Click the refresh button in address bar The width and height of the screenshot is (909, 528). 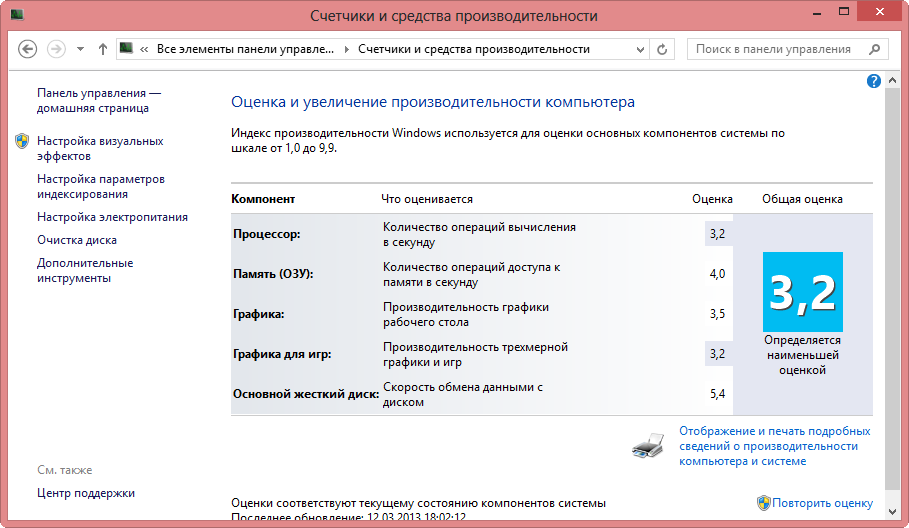[x=661, y=49]
